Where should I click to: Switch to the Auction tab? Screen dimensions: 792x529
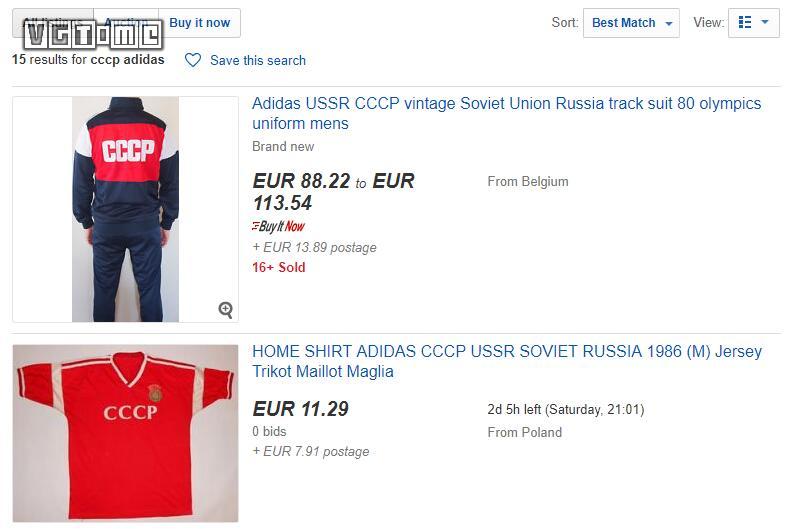(x=126, y=23)
